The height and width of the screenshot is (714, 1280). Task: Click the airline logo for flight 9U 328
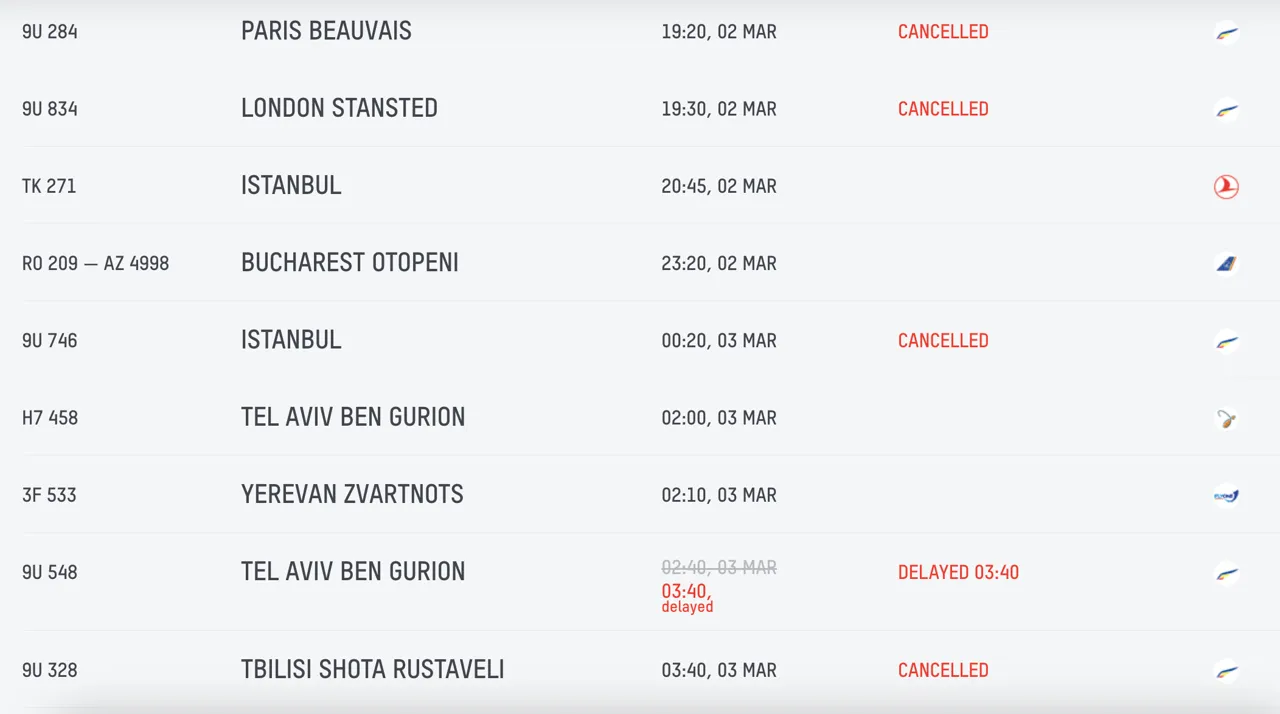click(x=1226, y=670)
